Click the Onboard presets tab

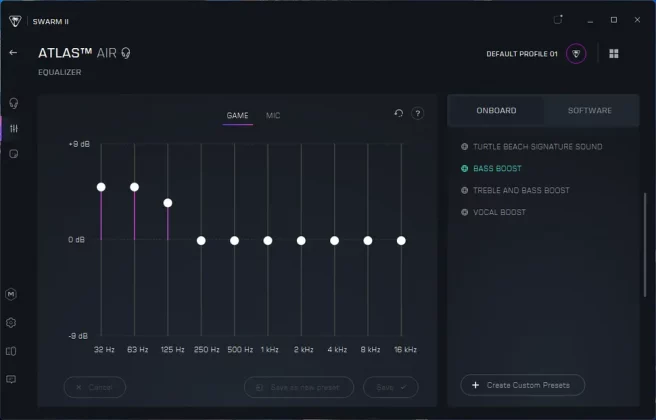[496, 111]
